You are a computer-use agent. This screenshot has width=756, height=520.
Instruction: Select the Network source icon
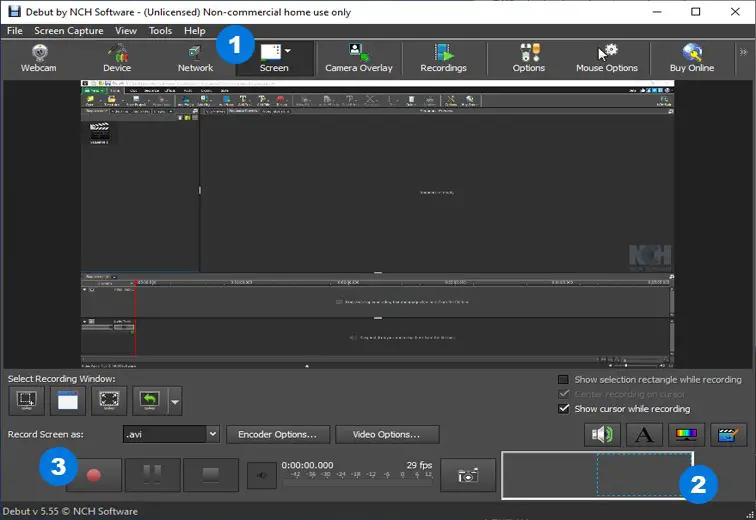[x=195, y=58]
